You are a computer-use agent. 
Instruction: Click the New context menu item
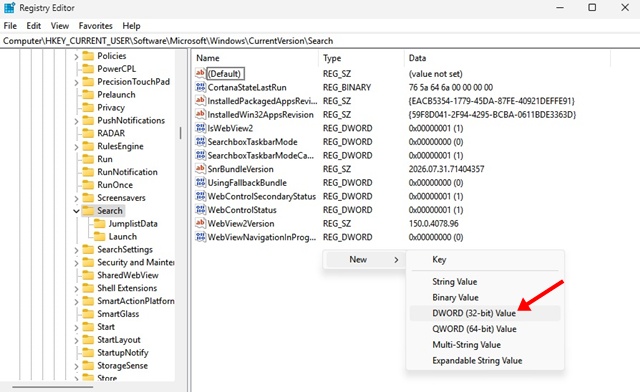coord(364,260)
